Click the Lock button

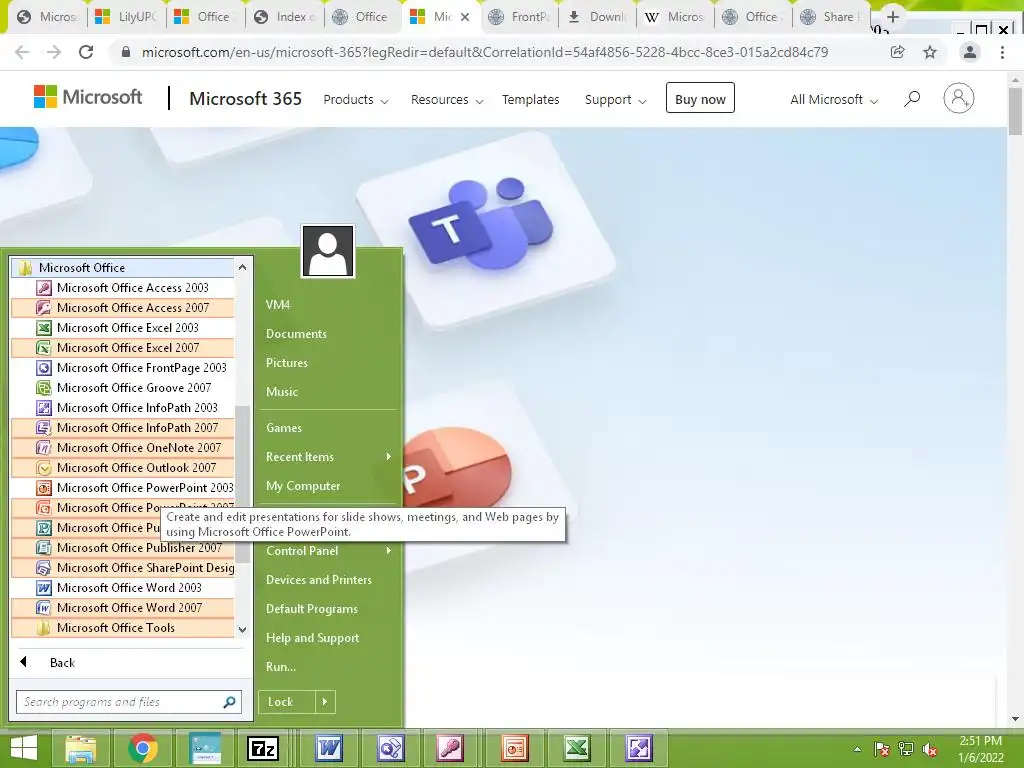click(287, 702)
